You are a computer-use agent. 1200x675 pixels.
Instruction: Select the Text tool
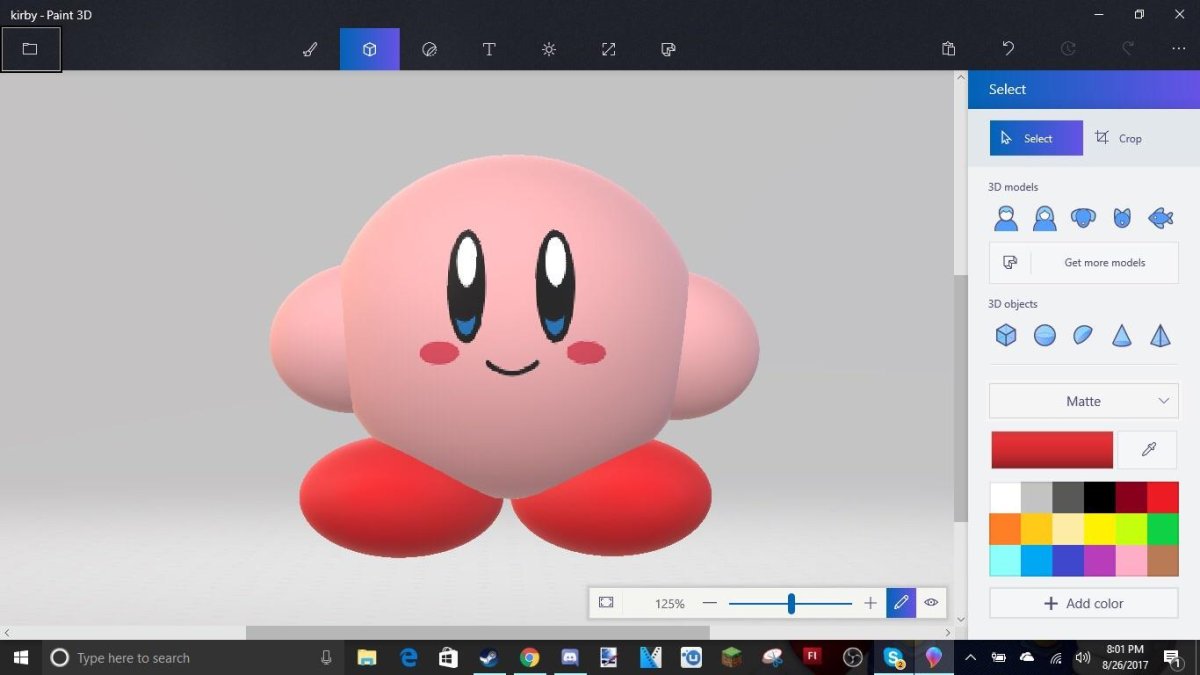click(x=489, y=49)
